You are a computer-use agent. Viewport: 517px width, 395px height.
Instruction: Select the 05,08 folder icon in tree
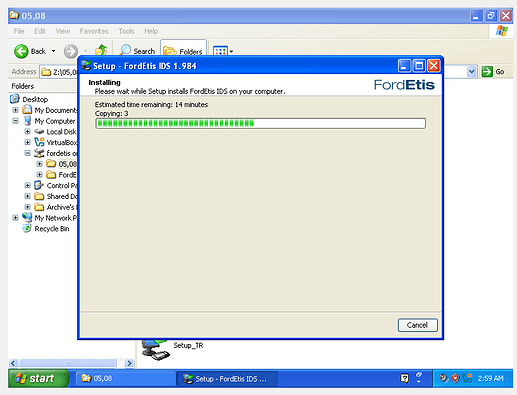pos(51,163)
